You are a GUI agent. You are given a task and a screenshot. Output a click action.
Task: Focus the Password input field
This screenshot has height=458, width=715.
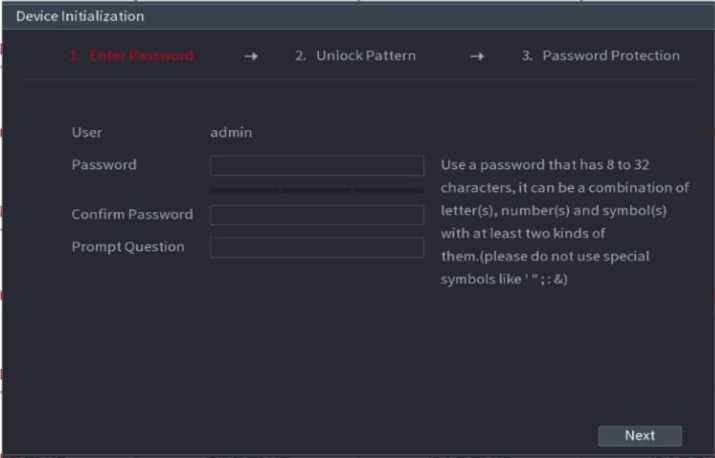316,165
